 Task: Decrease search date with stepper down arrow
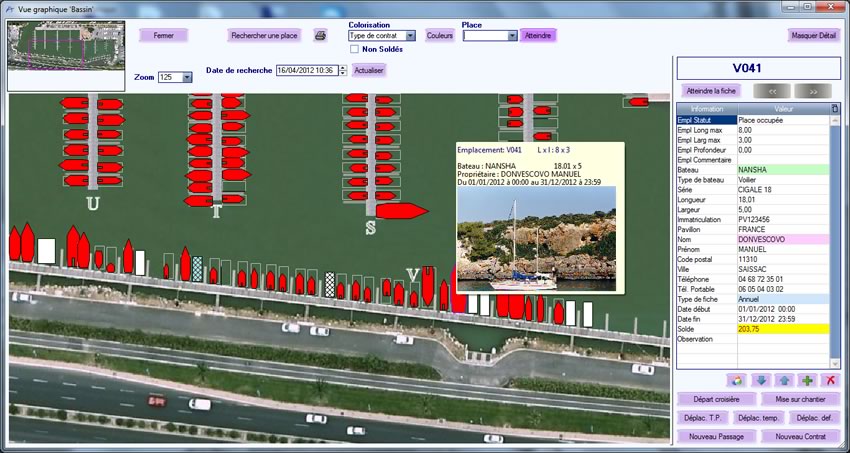click(343, 73)
